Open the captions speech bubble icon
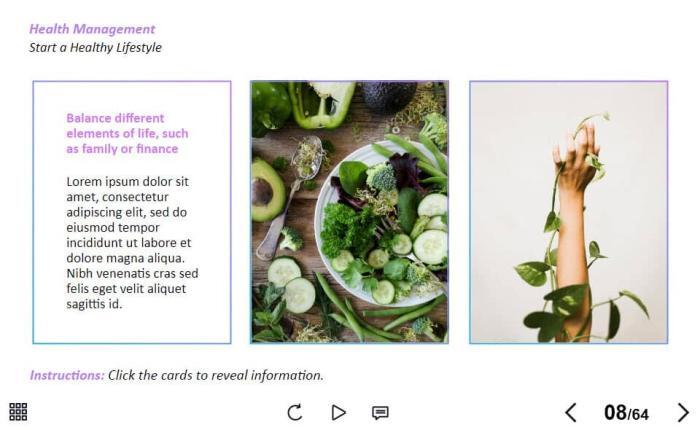The height and width of the screenshot is (430, 700). (x=380, y=413)
